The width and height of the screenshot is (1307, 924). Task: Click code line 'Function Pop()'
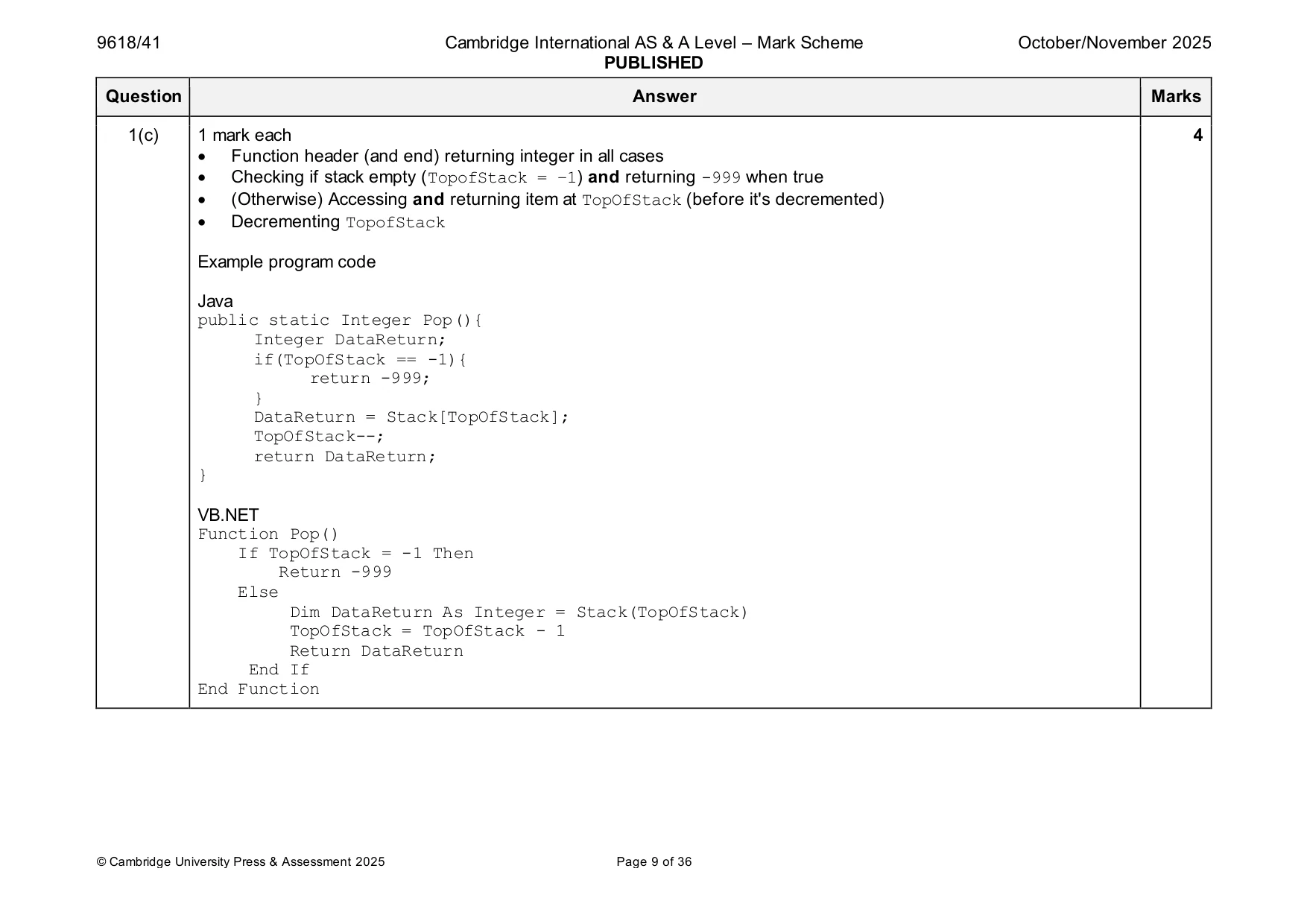pyautogui.click(x=268, y=534)
